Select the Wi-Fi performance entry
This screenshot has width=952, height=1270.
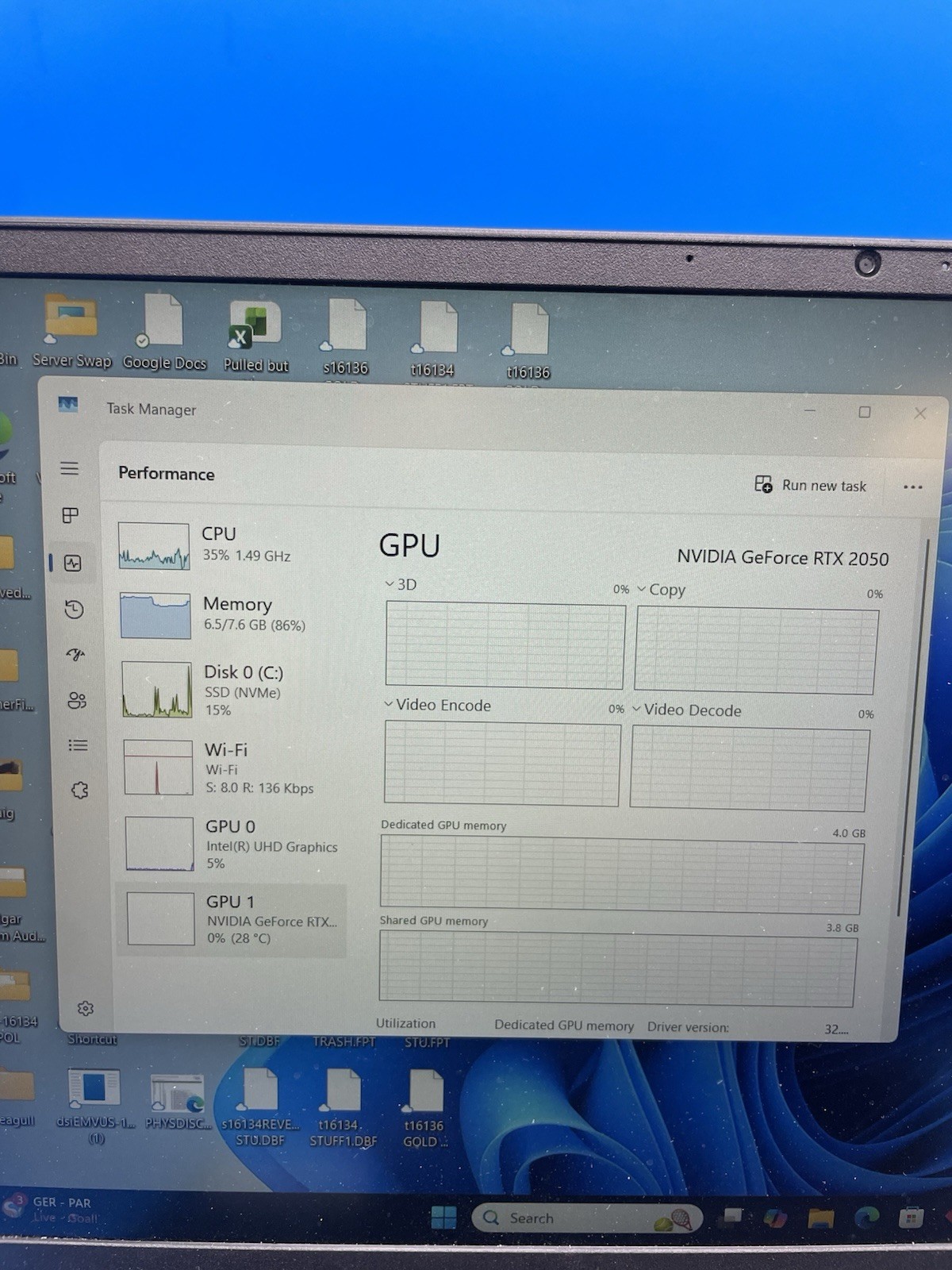click(x=235, y=768)
